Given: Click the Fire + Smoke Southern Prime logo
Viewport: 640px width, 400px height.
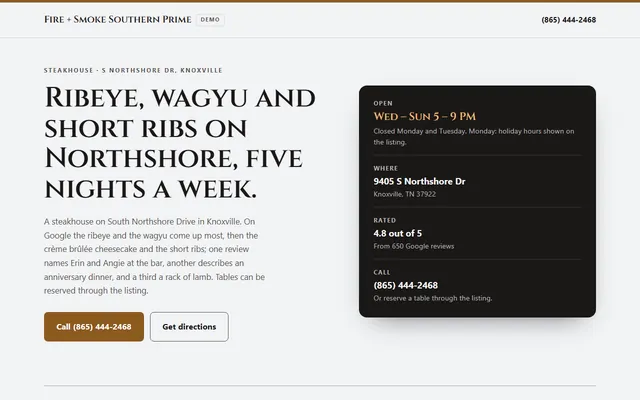Looking at the screenshot, I should pyautogui.click(x=118, y=20).
